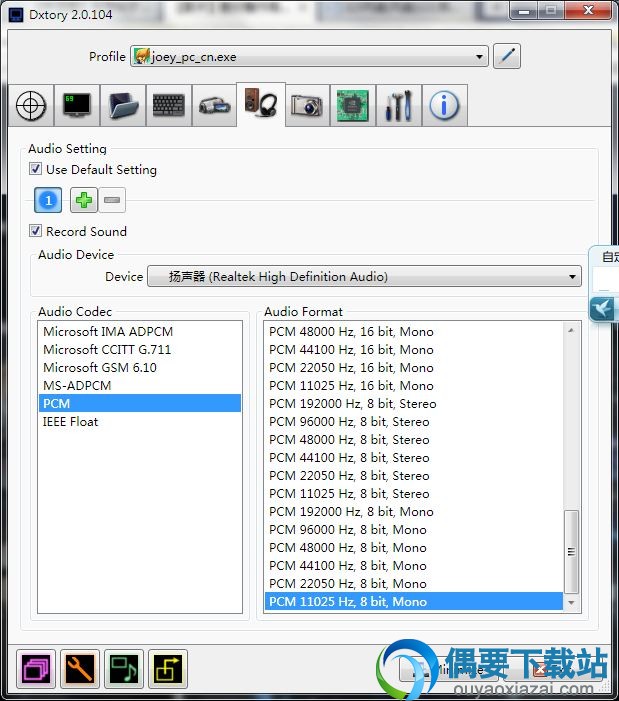Viewport: 619px width, 701px height.
Task: Open the folder settings tab
Action: pyautogui.click(x=123, y=106)
